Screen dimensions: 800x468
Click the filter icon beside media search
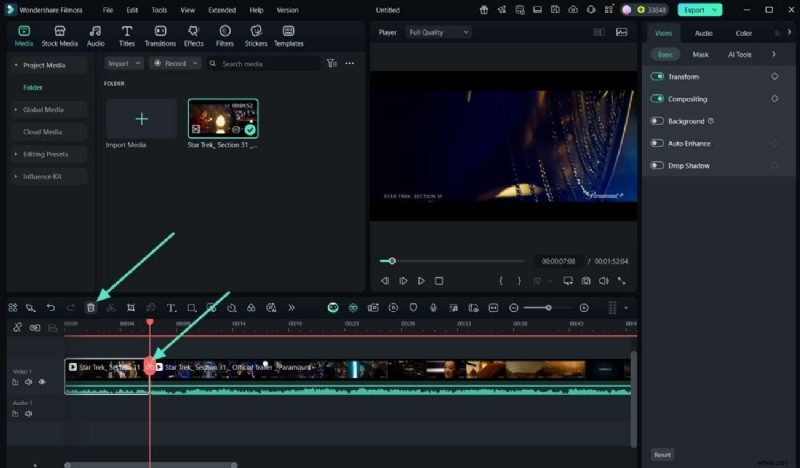click(331, 63)
